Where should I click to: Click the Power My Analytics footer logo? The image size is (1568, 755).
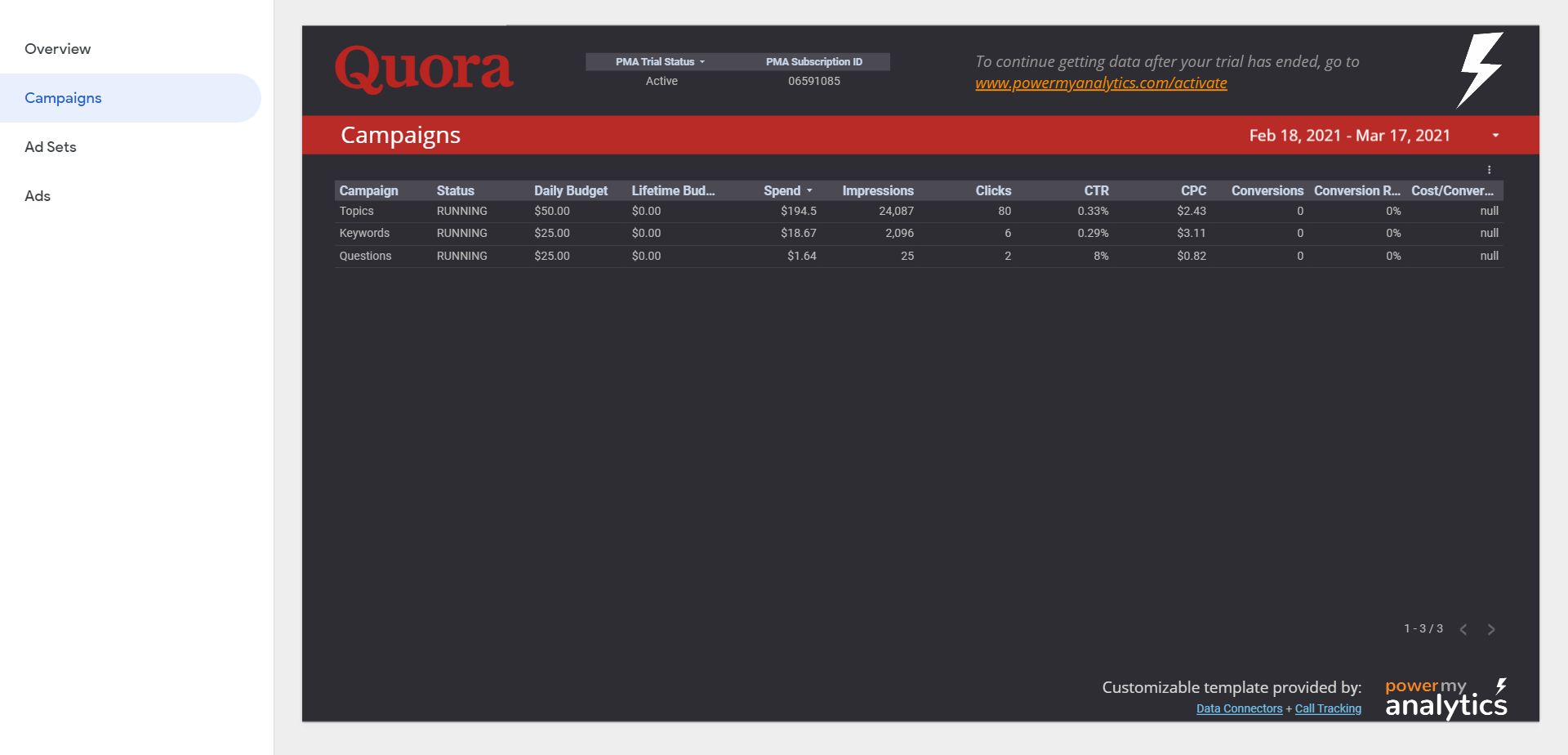1446,699
